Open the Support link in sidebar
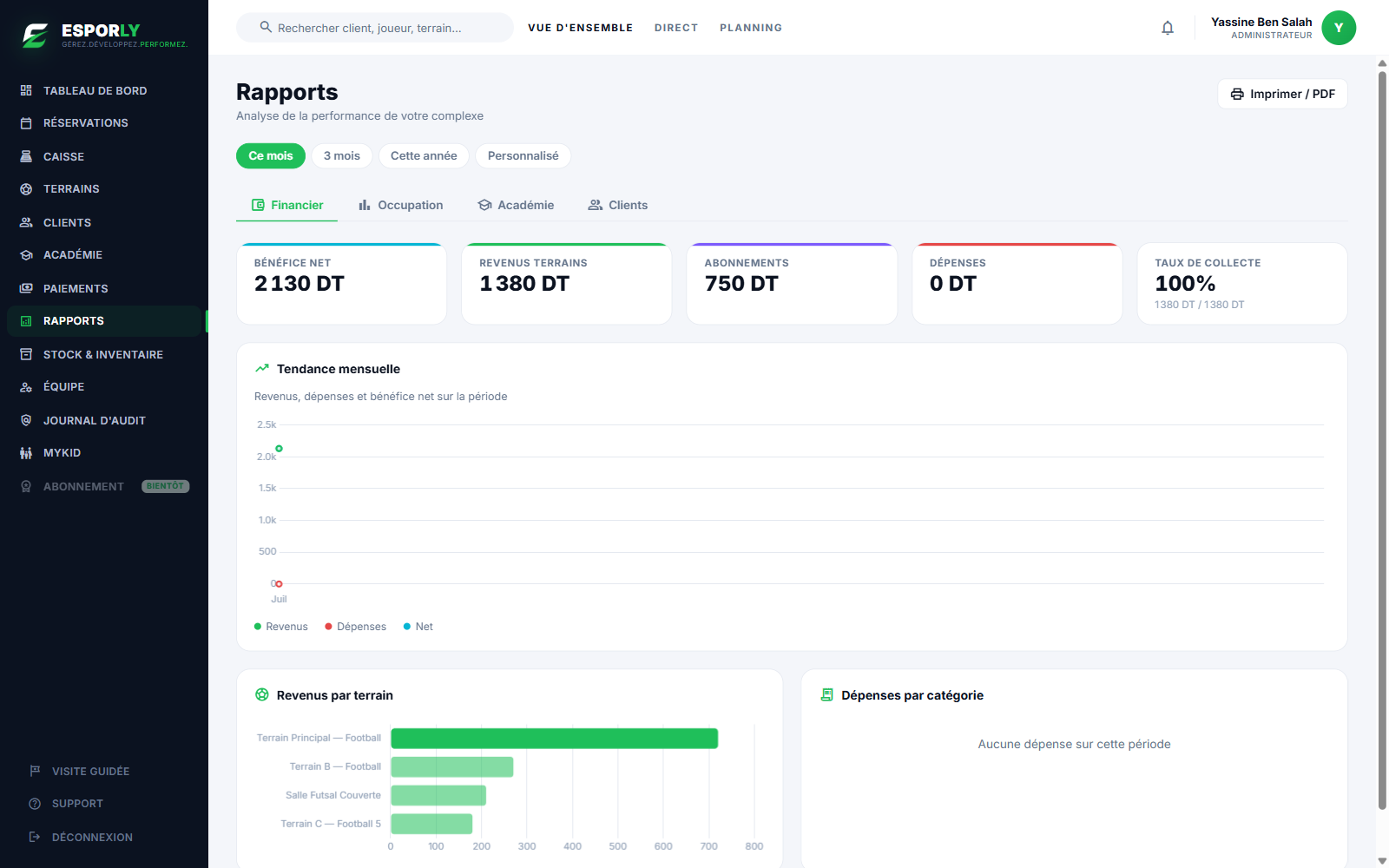The height and width of the screenshot is (868, 1389). pyautogui.click(x=77, y=804)
